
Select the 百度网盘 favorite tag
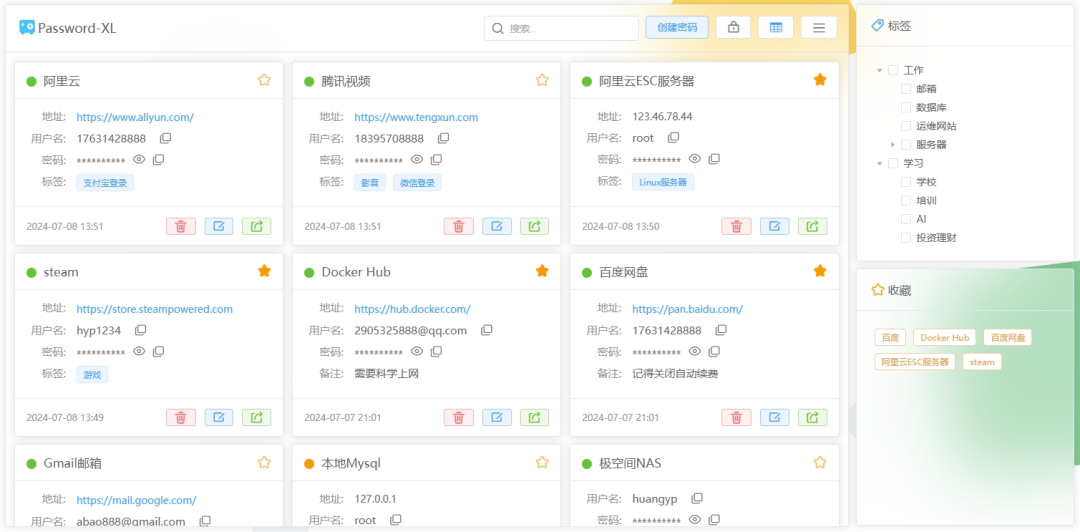coord(1007,338)
